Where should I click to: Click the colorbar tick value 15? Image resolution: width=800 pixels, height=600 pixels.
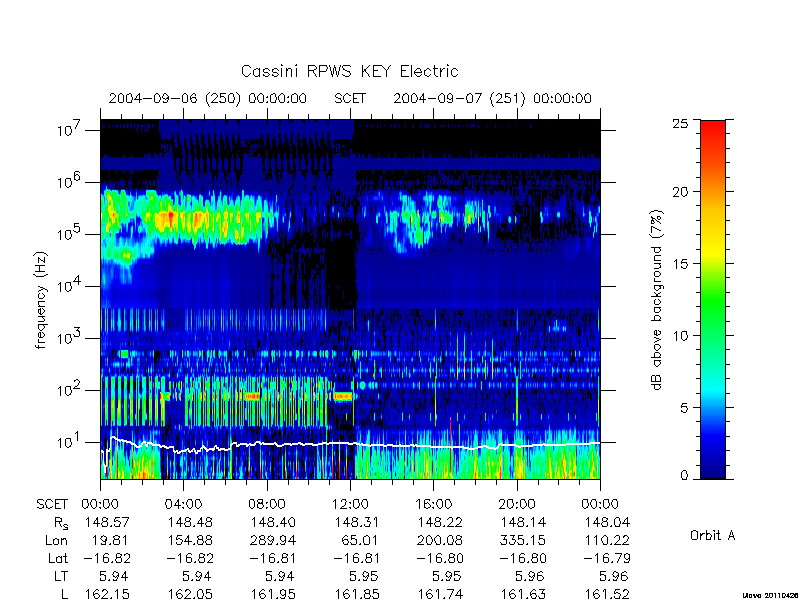(x=681, y=264)
